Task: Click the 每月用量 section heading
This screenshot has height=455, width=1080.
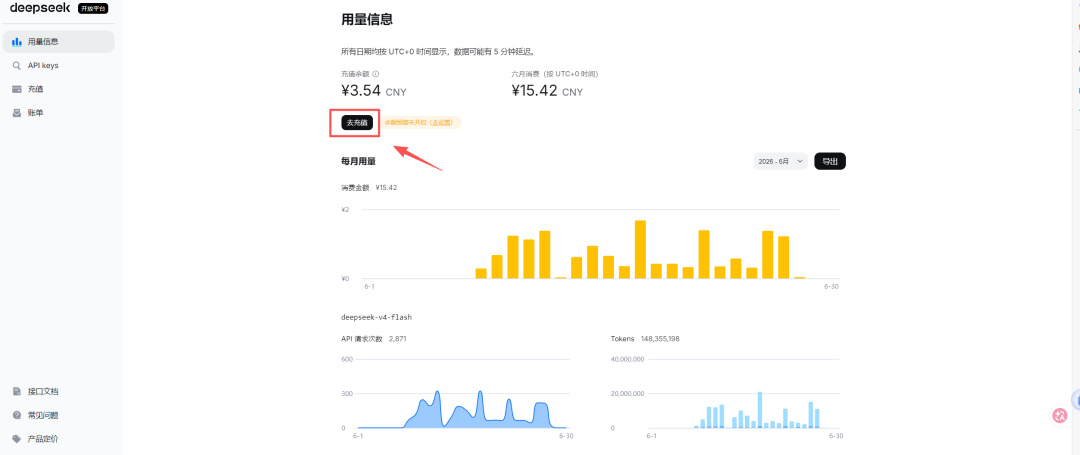Action: point(358,161)
